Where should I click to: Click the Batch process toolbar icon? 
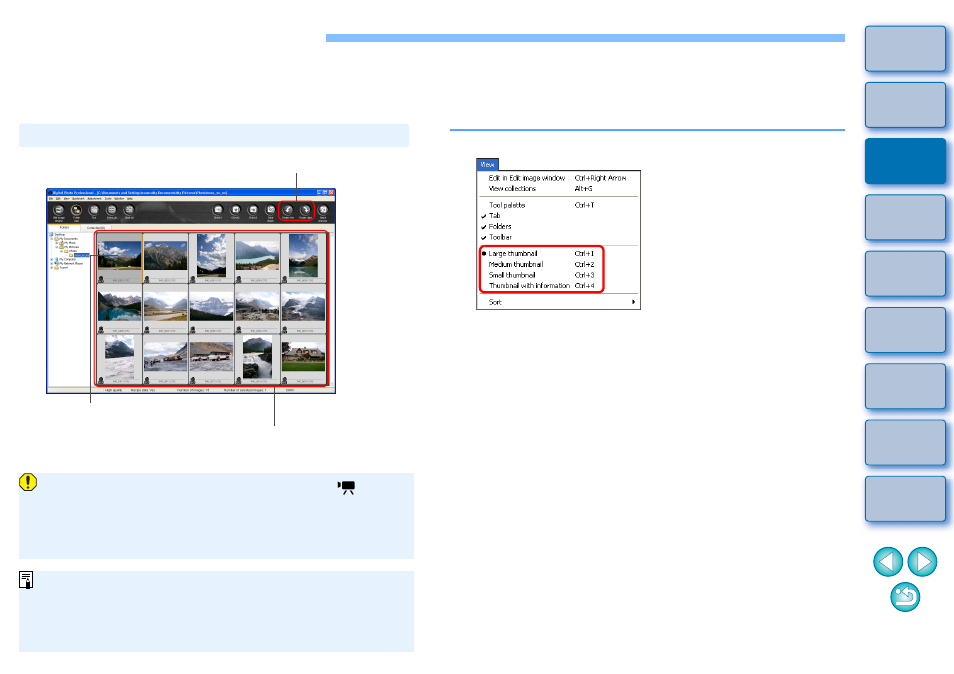[323, 209]
